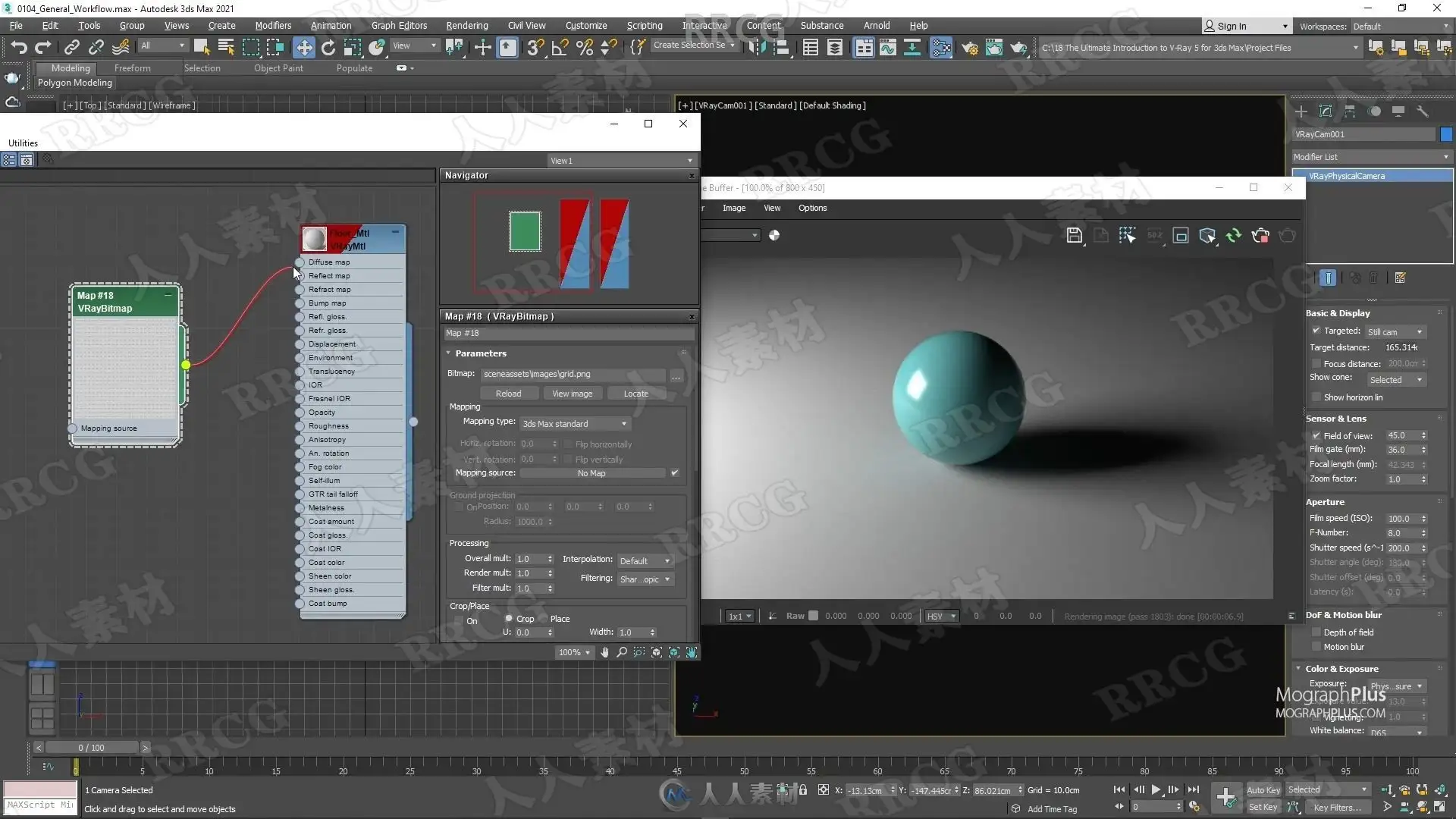Click Save image icon in frame buffer
Screen dimensions: 1456x819
coord(1074,235)
